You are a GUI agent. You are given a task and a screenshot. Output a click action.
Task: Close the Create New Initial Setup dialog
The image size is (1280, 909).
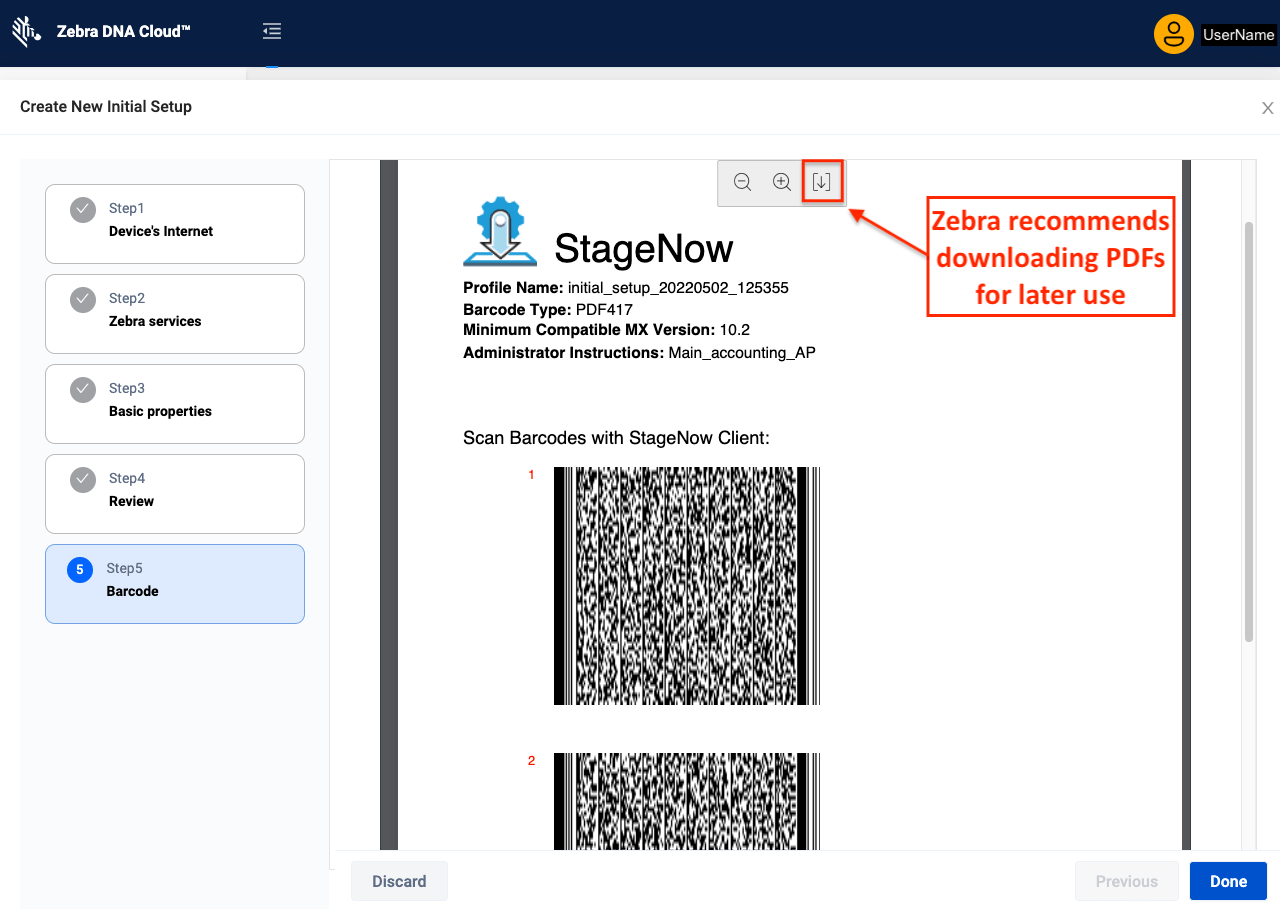tap(1267, 107)
